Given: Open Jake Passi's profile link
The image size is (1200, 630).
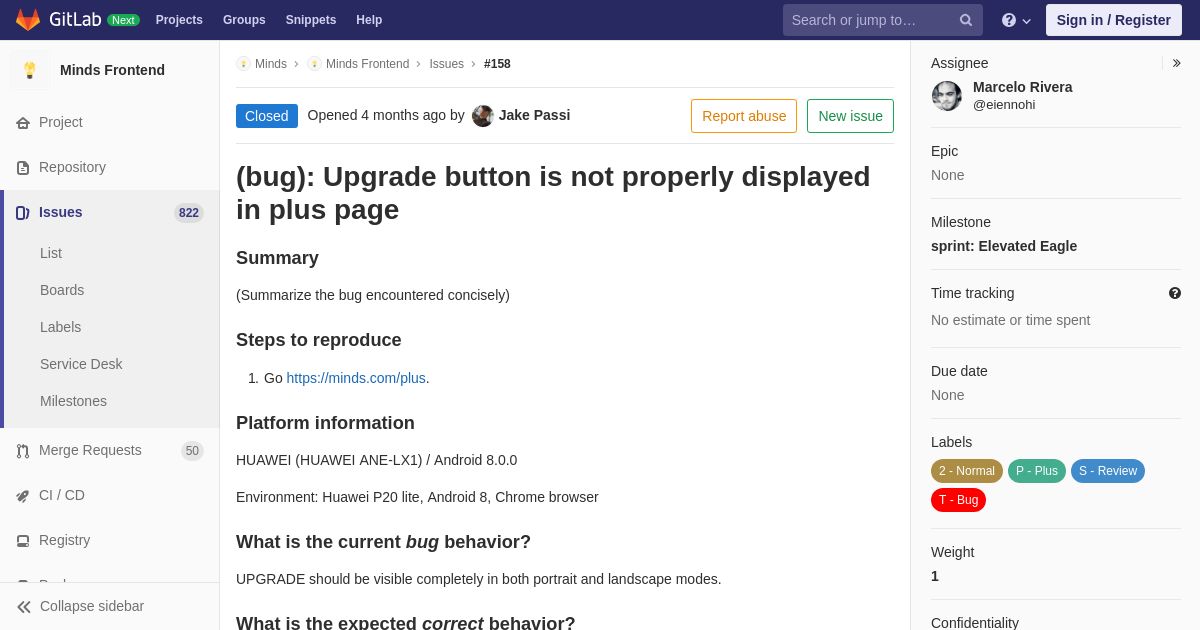Looking at the screenshot, I should click(534, 116).
